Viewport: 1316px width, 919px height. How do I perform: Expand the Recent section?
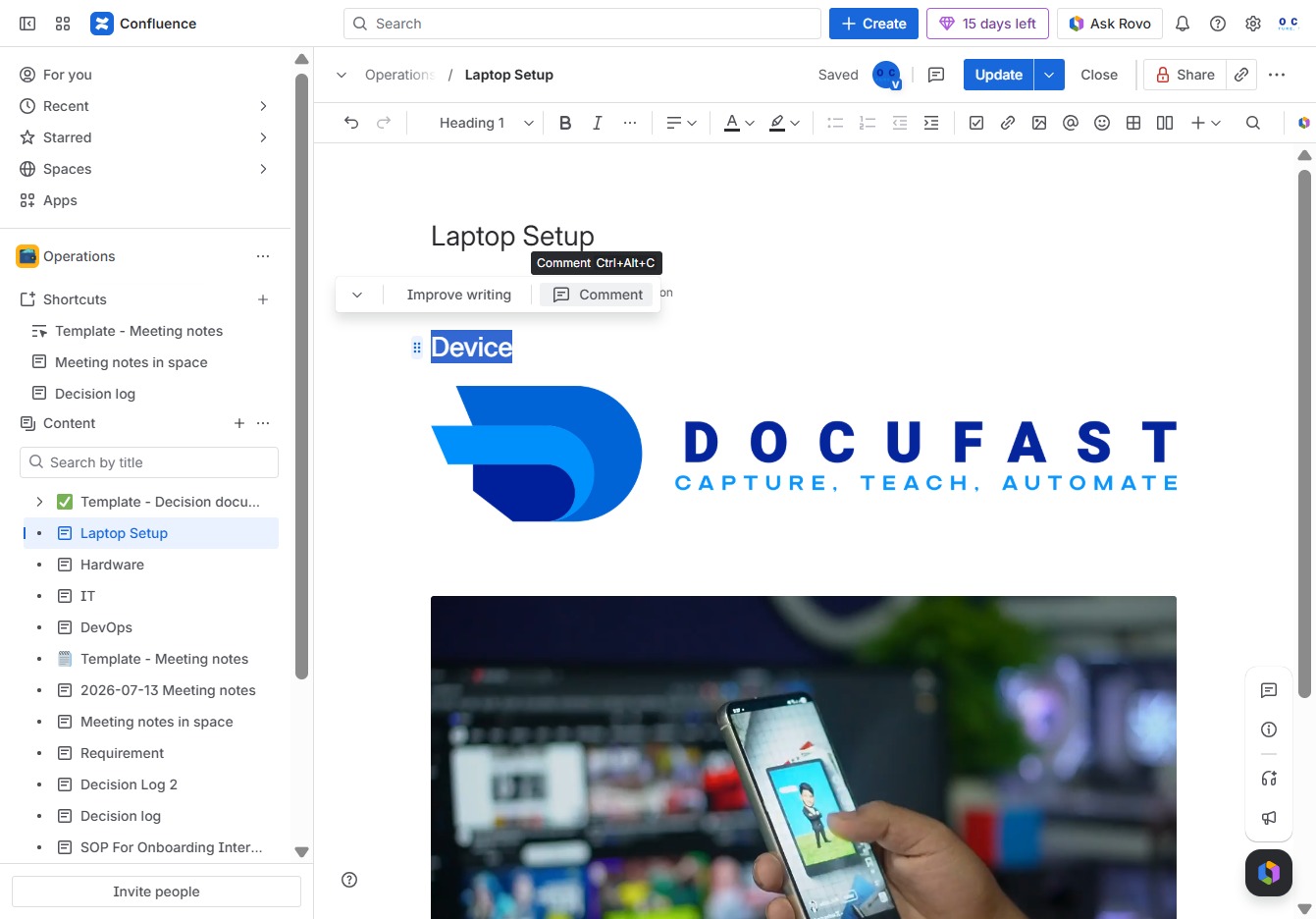263,106
